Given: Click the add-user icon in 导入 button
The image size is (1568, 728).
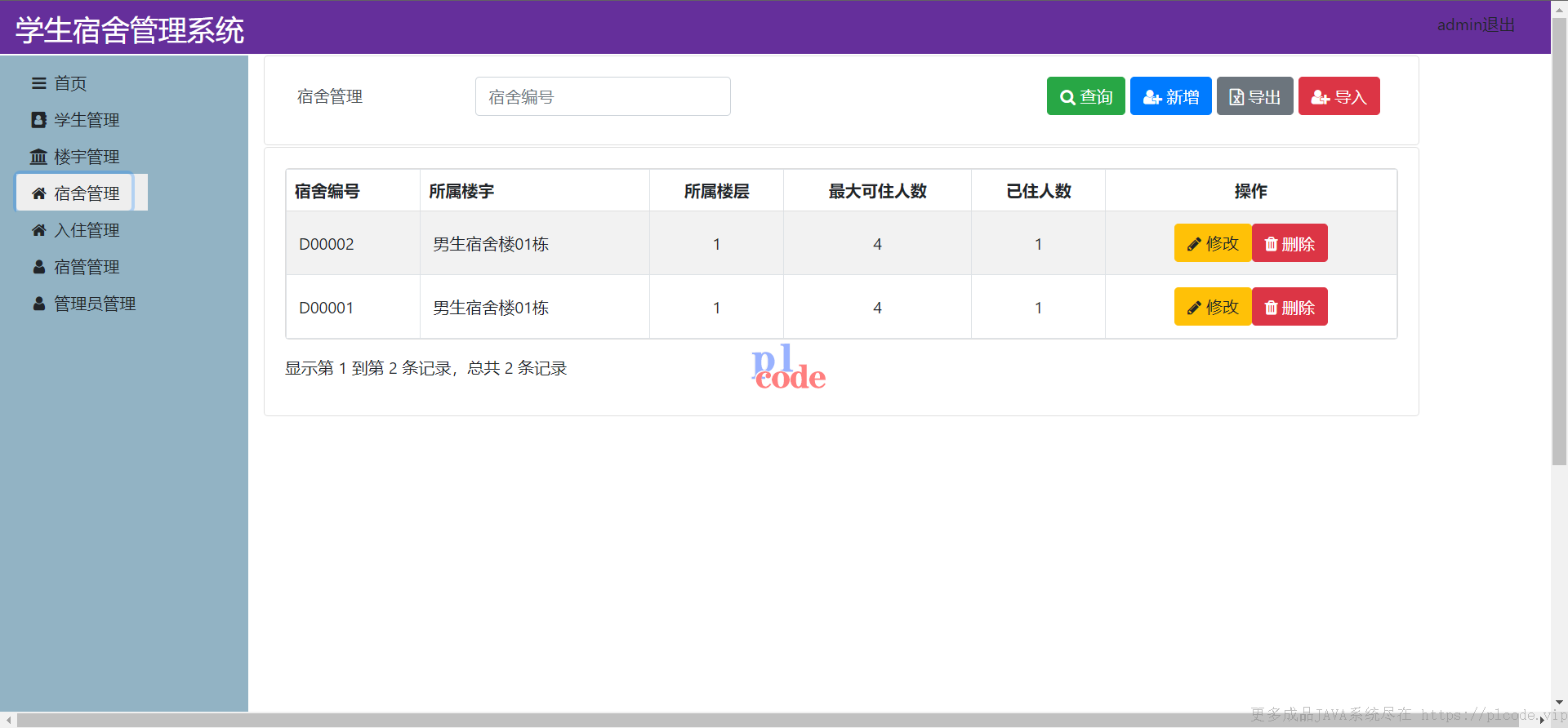Looking at the screenshot, I should coord(1321,97).
